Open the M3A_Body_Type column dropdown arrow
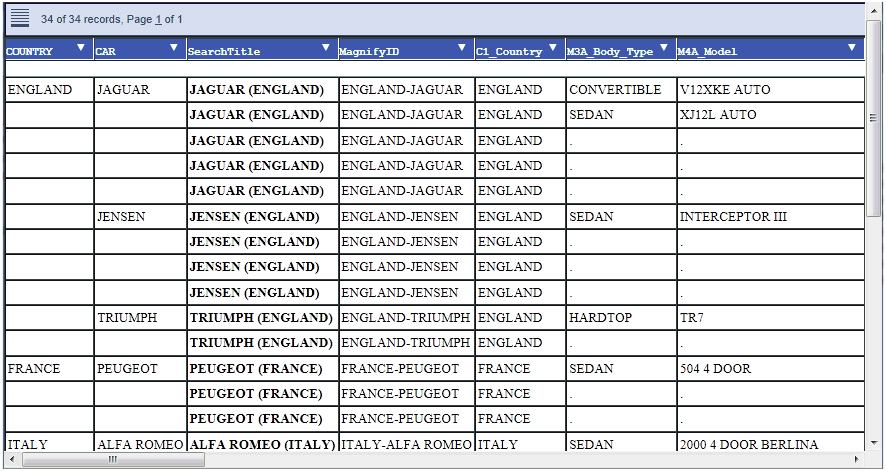 (664, 48)
